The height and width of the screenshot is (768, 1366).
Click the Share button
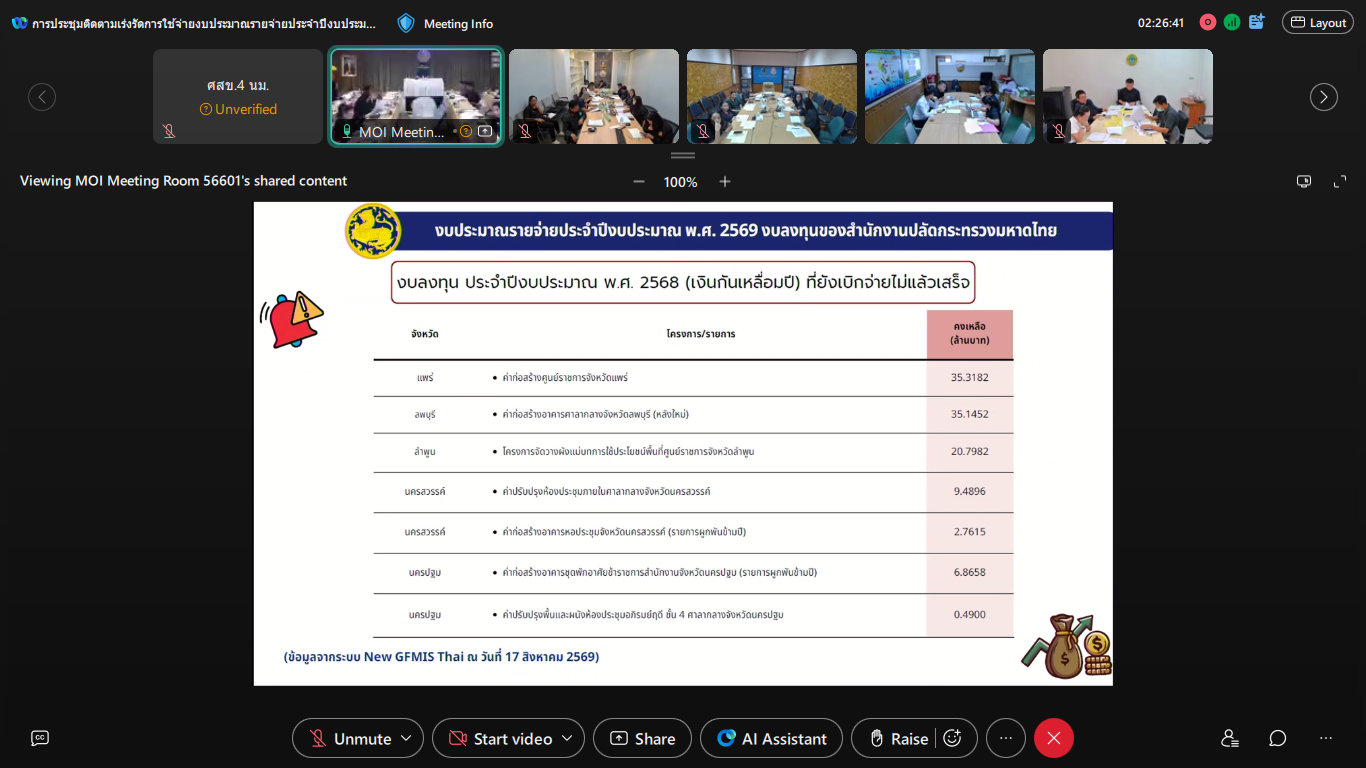[642, 739]
